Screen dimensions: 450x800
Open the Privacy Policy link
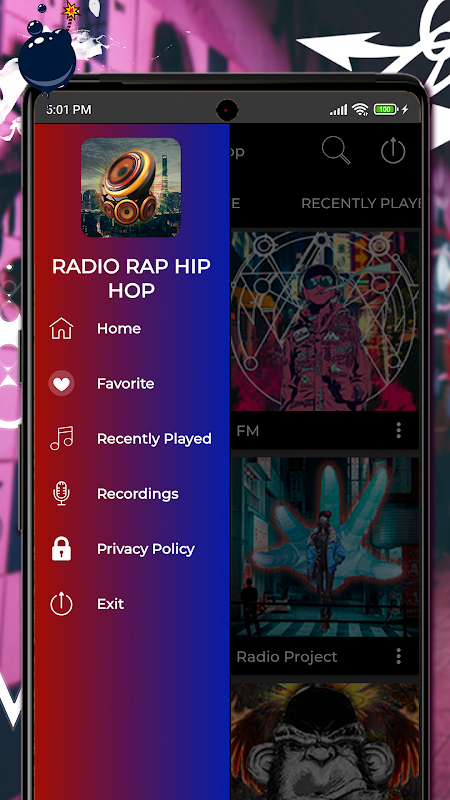pos(132,548)
